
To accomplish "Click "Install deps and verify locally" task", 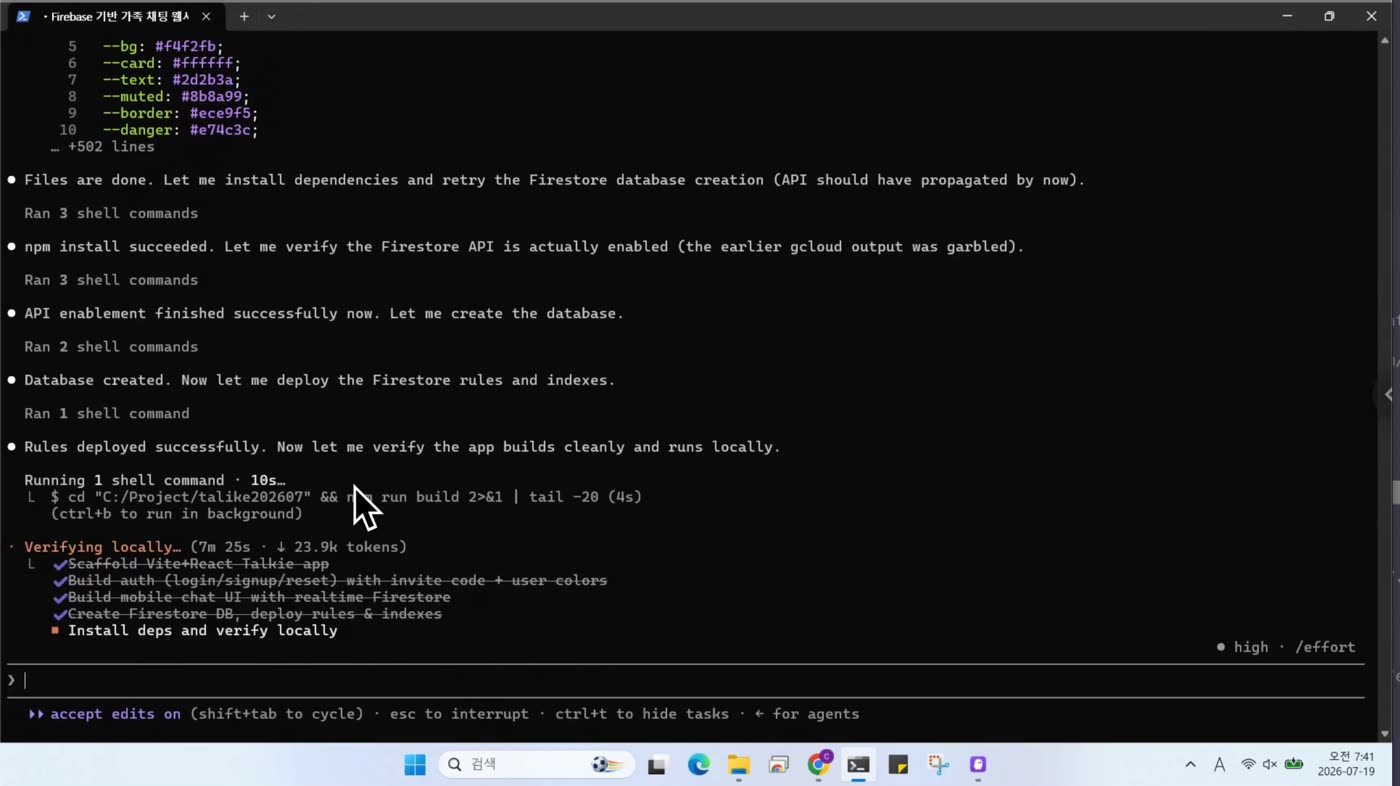I will pos(202,631).
